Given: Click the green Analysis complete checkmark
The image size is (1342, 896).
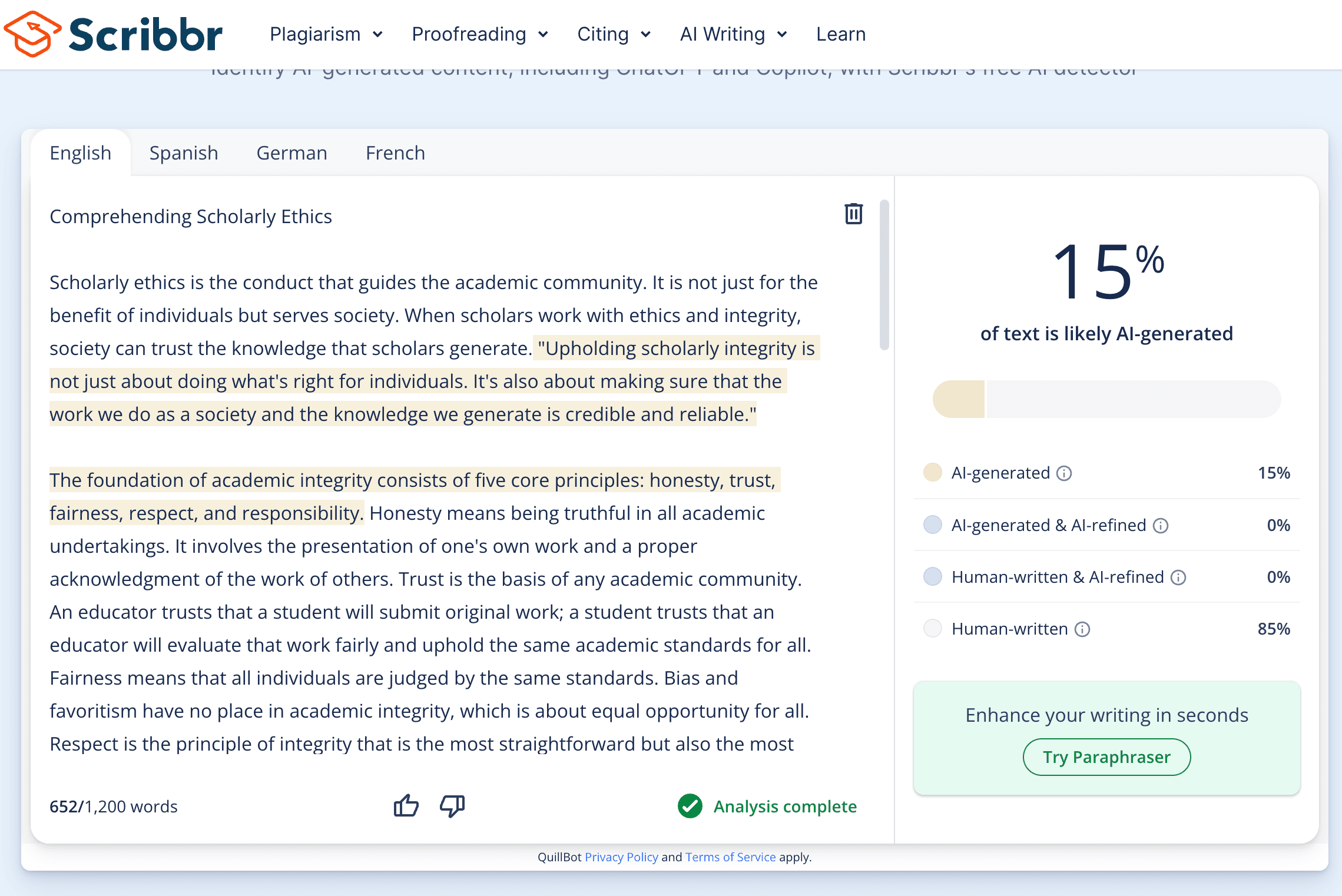Looking at the screenshot, I should (x=690, y=806).
